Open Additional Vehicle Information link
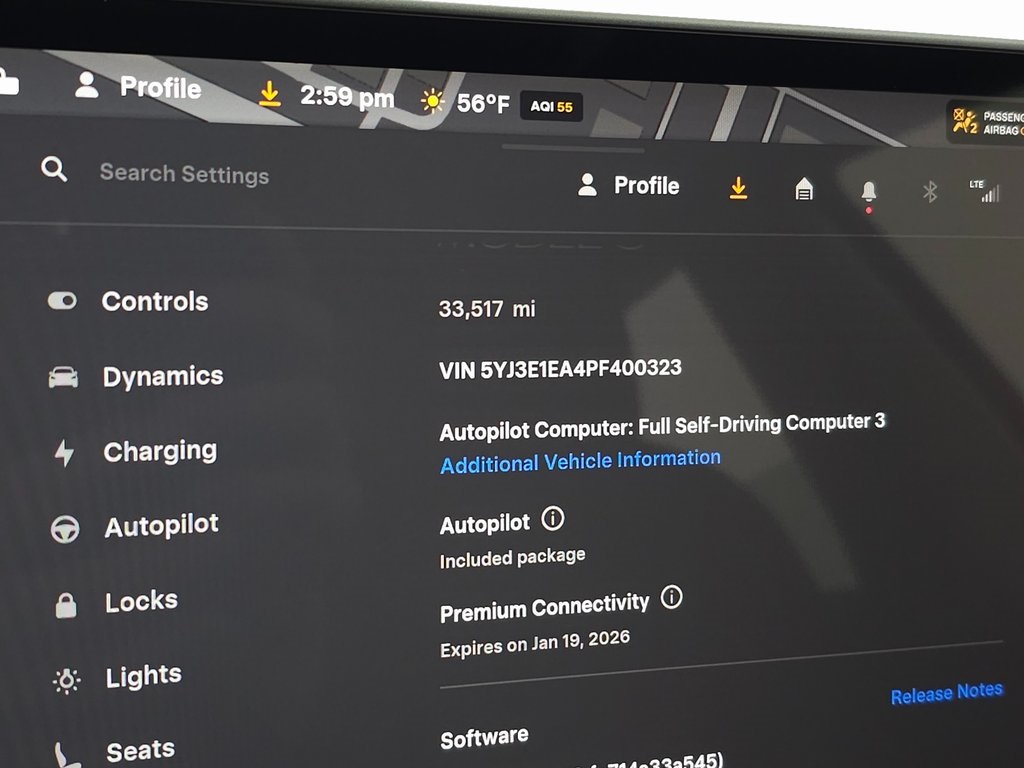Image resolution: width=1024 pixels, height=768 pixels. coord(580,461)
